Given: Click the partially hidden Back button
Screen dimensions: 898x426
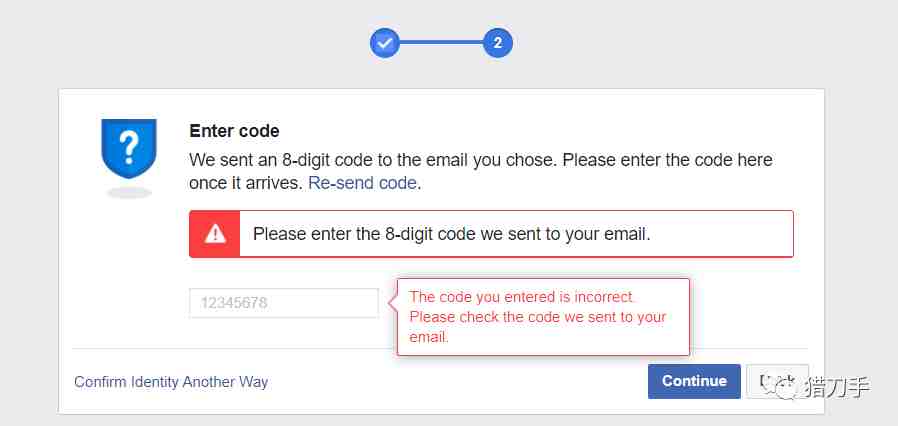Looking at the screenshot, I should [778, 381].
